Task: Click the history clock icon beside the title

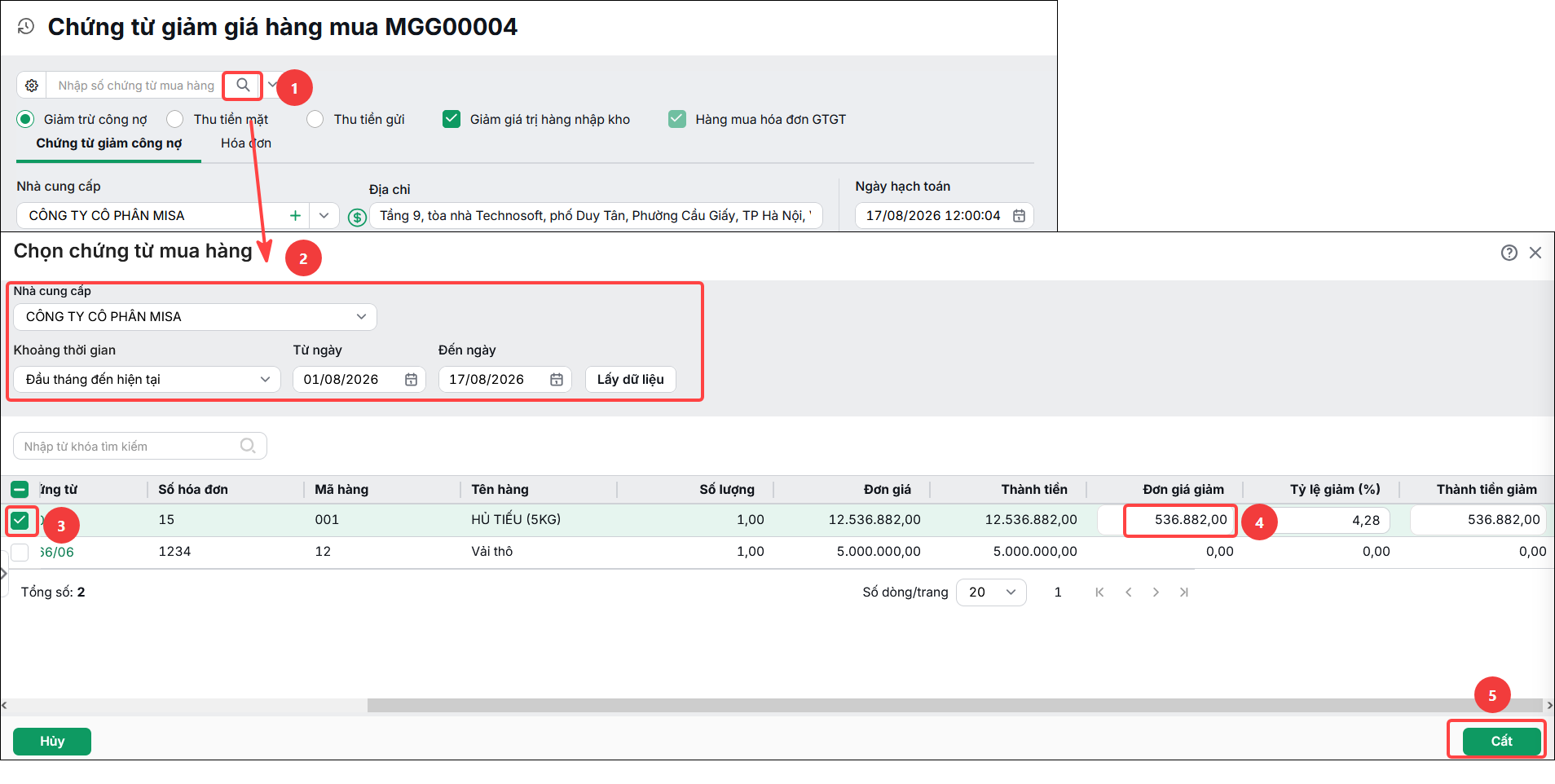Action: click(x=26, y=27)
